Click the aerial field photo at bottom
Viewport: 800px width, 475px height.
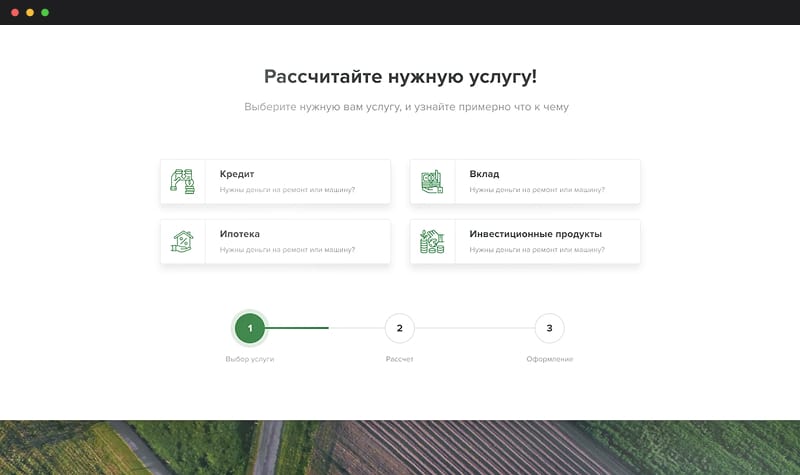pyautogui.click(x=400, y=447)
